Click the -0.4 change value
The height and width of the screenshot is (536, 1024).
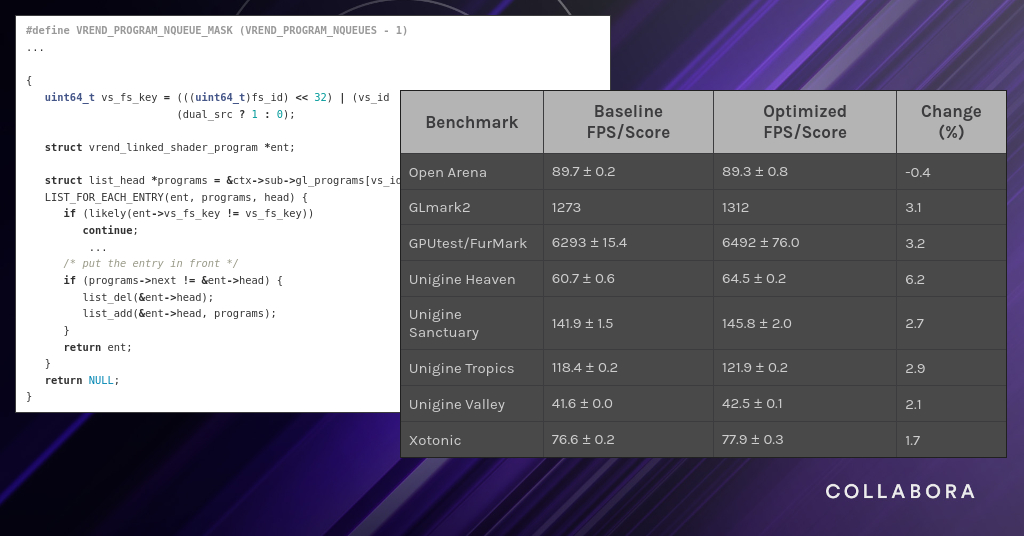[918, 172]
